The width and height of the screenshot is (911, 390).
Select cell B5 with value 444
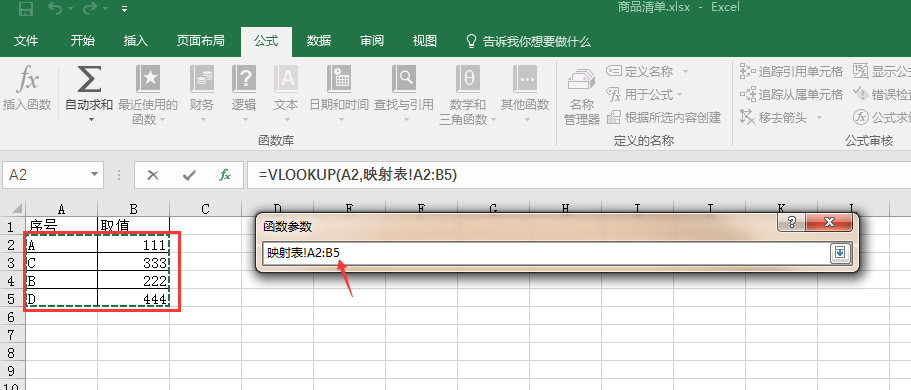[x=134, y=299]
